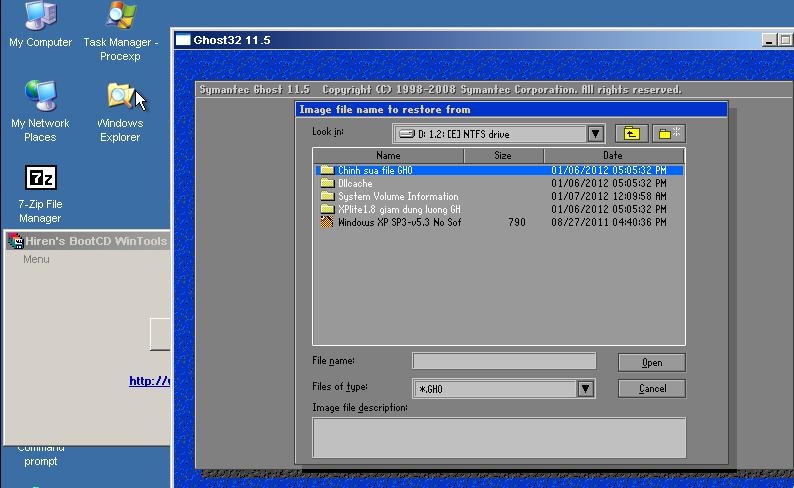Open the *.GHO file type combo box
Image resolution: width=794 pixels, height=488 pixels.
pyautogui.click(x=504, y=389)
